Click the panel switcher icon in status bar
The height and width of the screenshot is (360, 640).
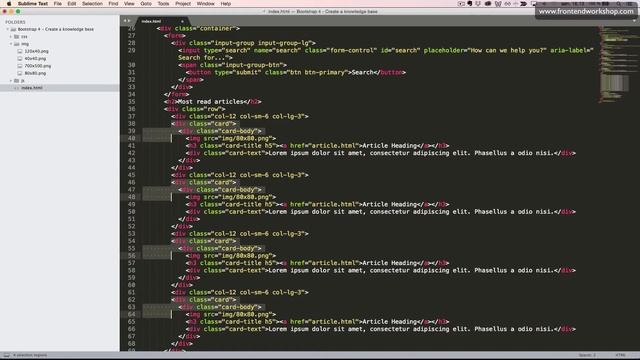pos(7,355)
